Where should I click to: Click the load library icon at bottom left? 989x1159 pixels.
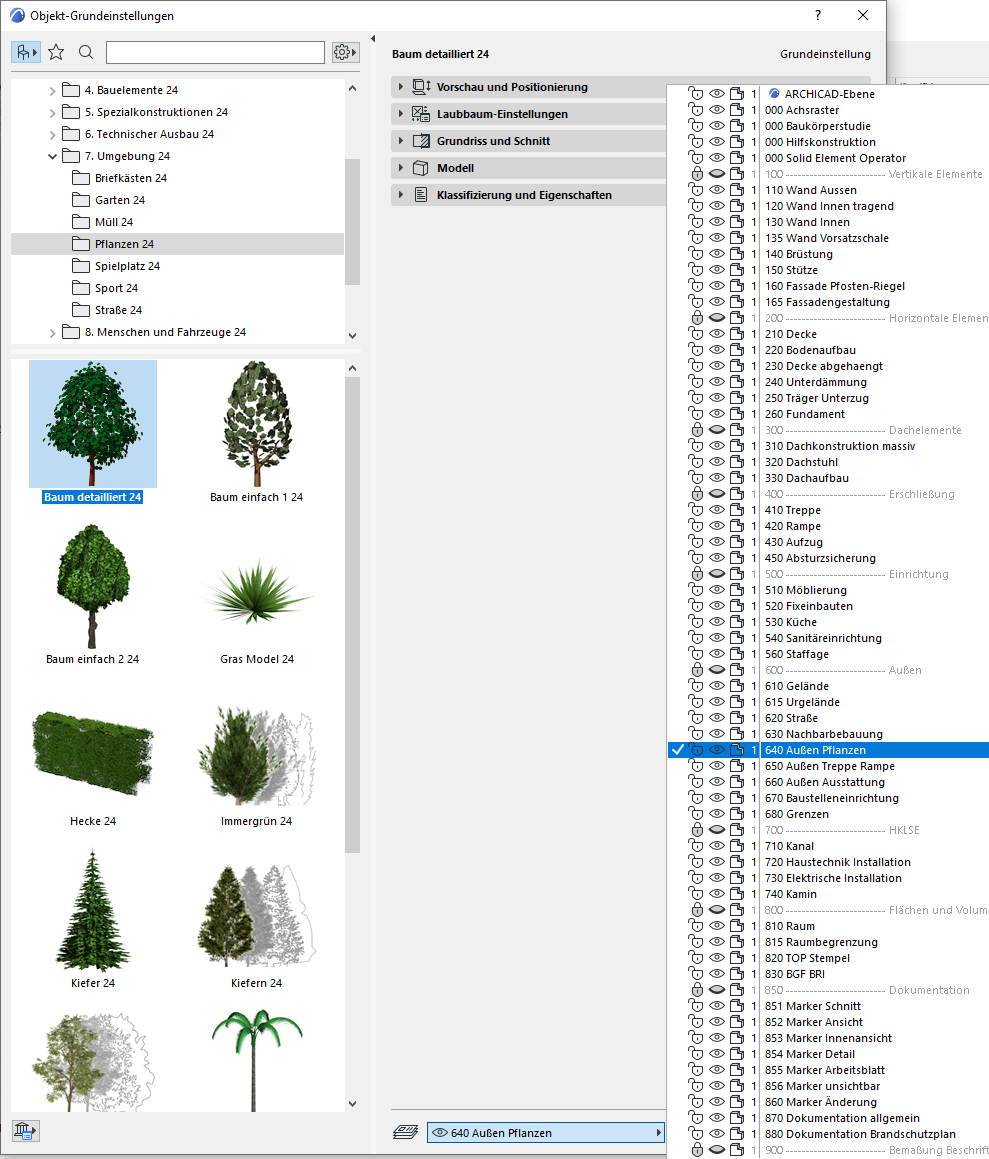click(25, 1131)
